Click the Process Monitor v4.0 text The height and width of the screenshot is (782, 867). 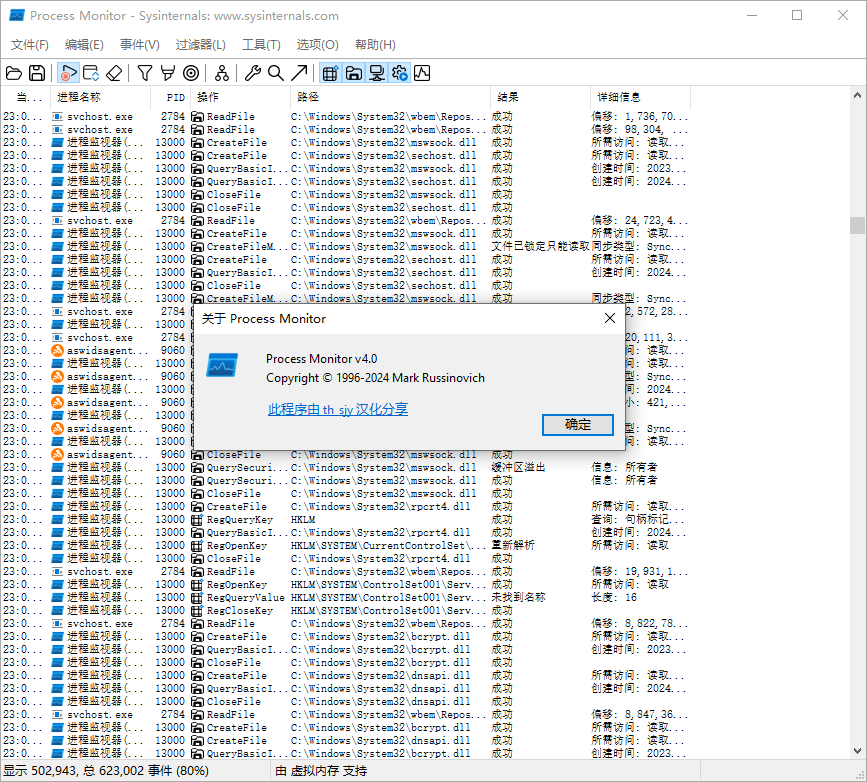321,359
